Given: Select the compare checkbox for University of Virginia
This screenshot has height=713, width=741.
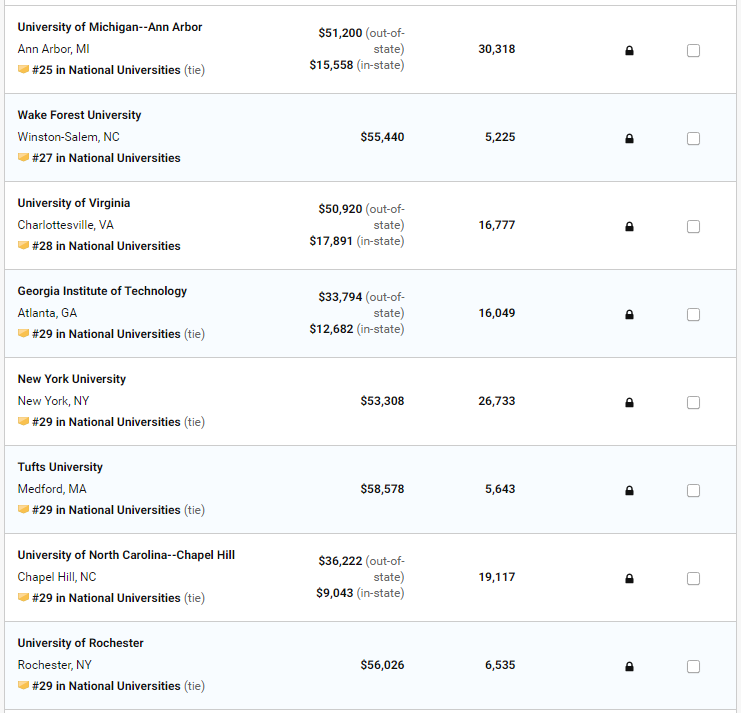Looking at the screenshot, I should click(x=693, y=226).
